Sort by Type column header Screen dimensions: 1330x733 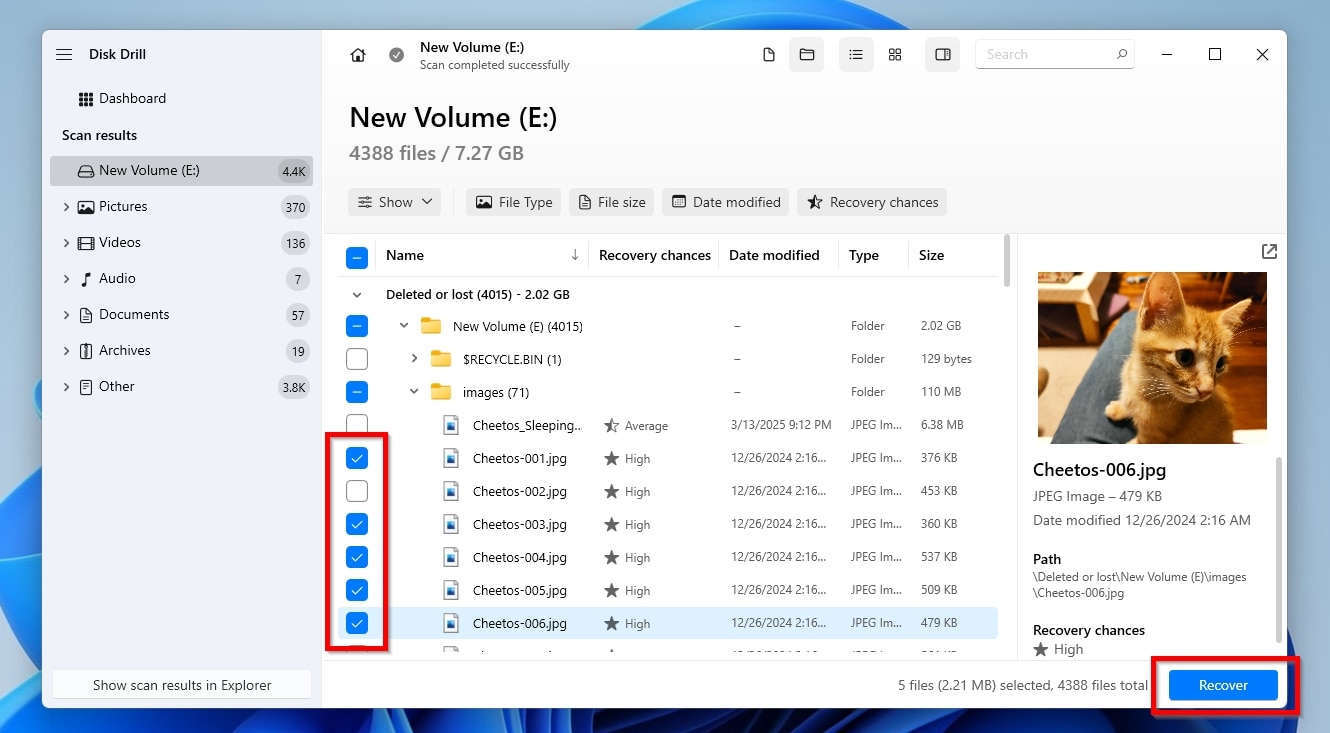pyautogui.click(x=863, y=255)
